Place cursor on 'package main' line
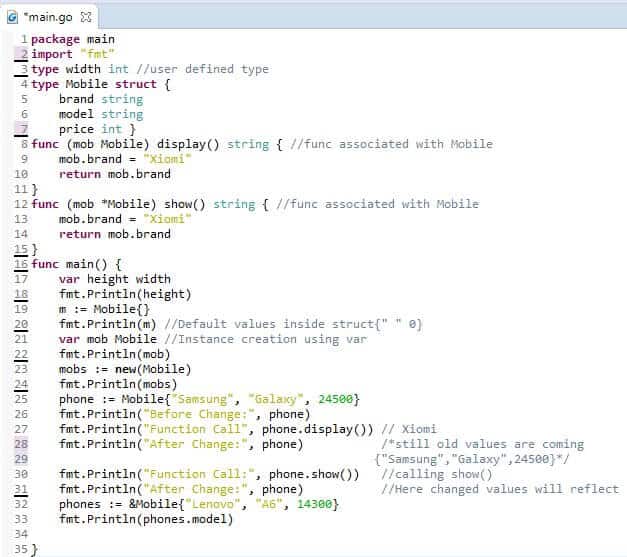The height and width of the screenshot is (557, 627). tap(73, 39)
